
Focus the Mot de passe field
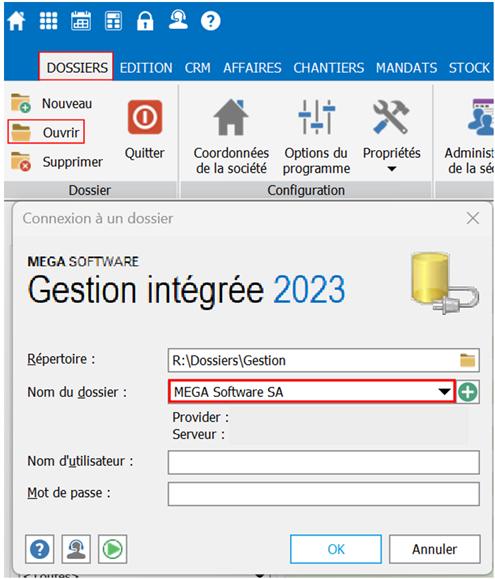point(324,494)
